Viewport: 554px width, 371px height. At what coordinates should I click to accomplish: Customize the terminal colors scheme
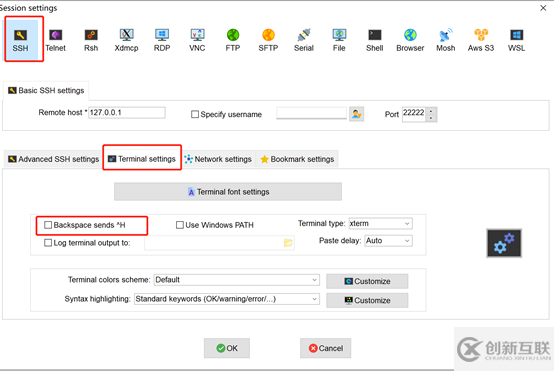coord(367,281)
